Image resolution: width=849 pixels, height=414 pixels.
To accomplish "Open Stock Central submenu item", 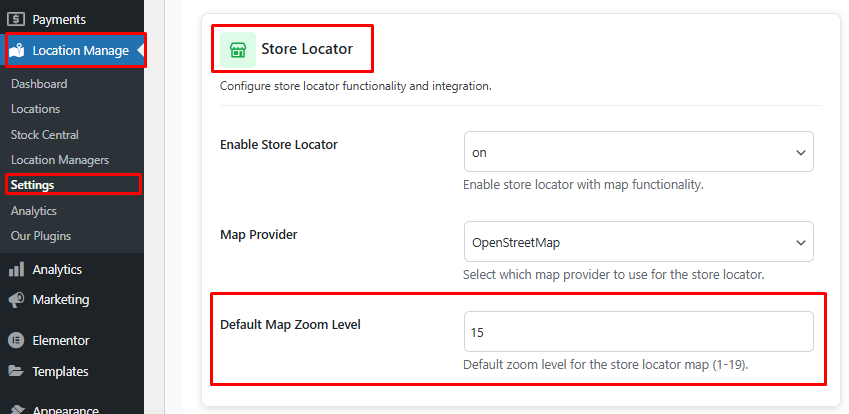I will (x=45, y=135).
